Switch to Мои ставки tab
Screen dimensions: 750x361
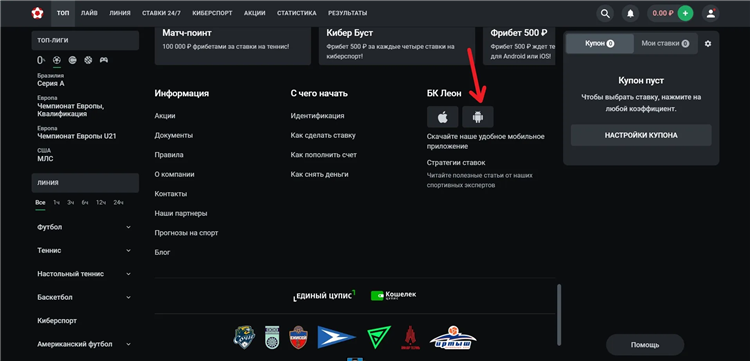pyautogui.click(x=665, y=44)
